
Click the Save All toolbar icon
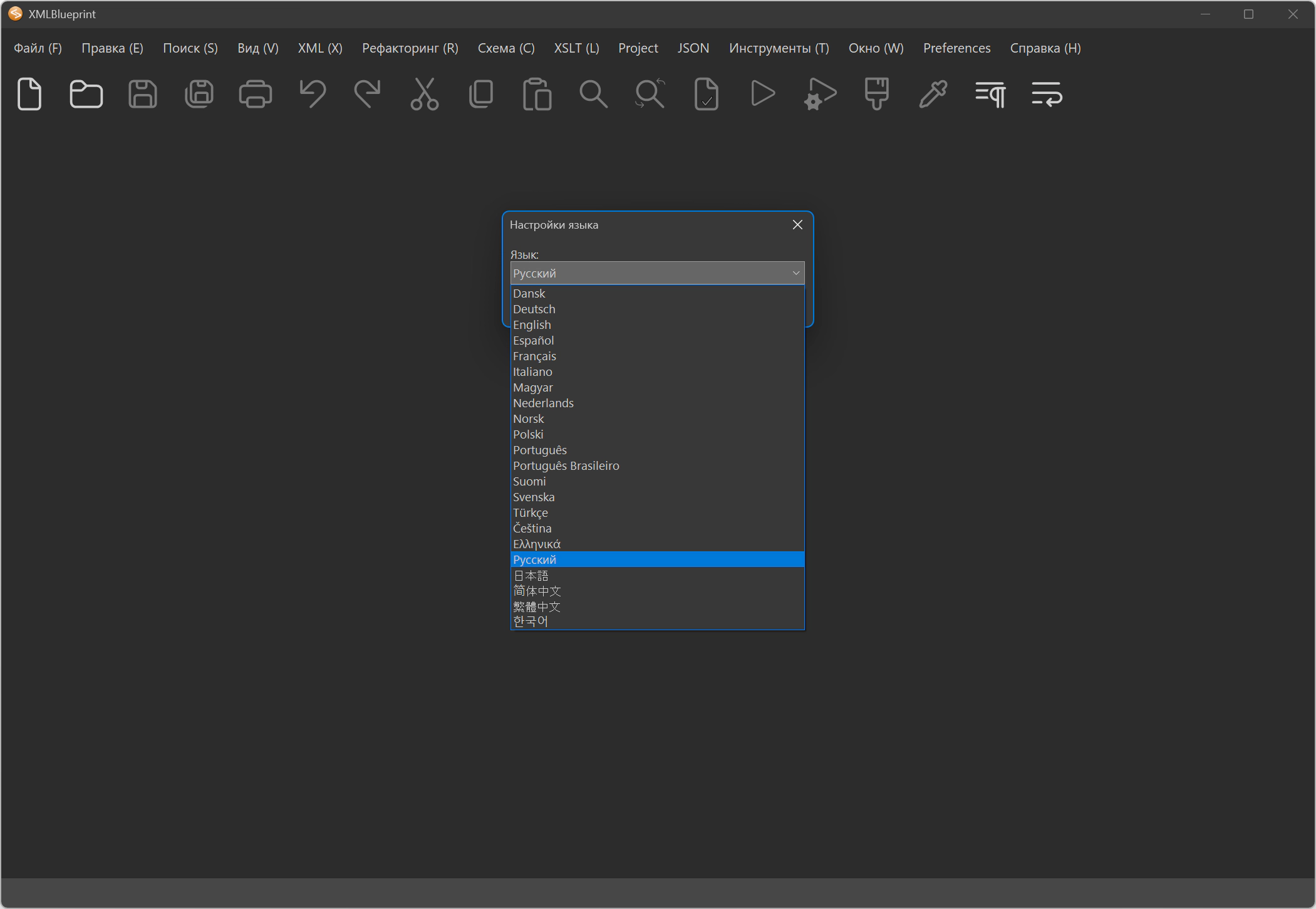pos(199,94)
